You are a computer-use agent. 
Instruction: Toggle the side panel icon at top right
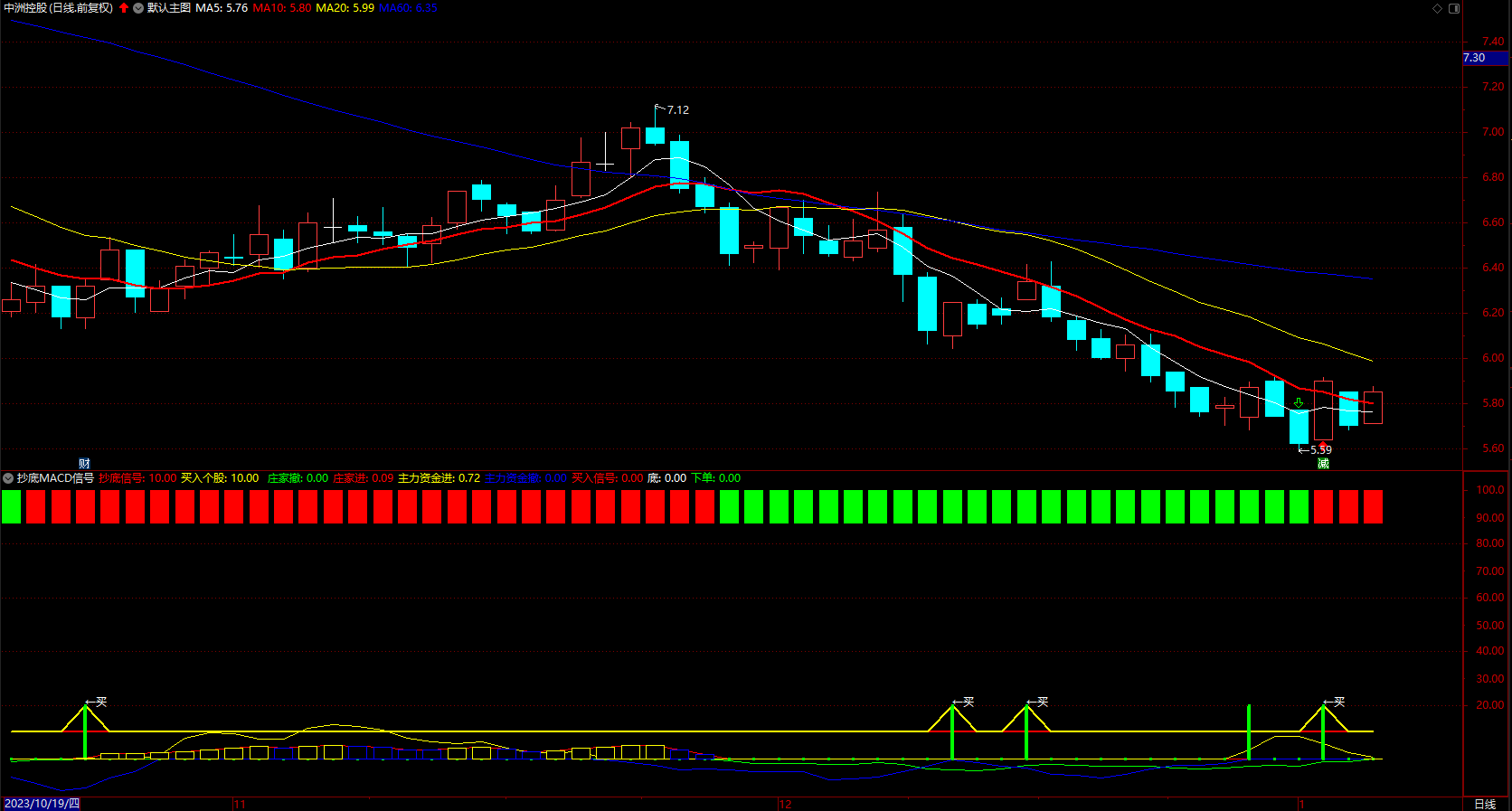click(1454, 8)
